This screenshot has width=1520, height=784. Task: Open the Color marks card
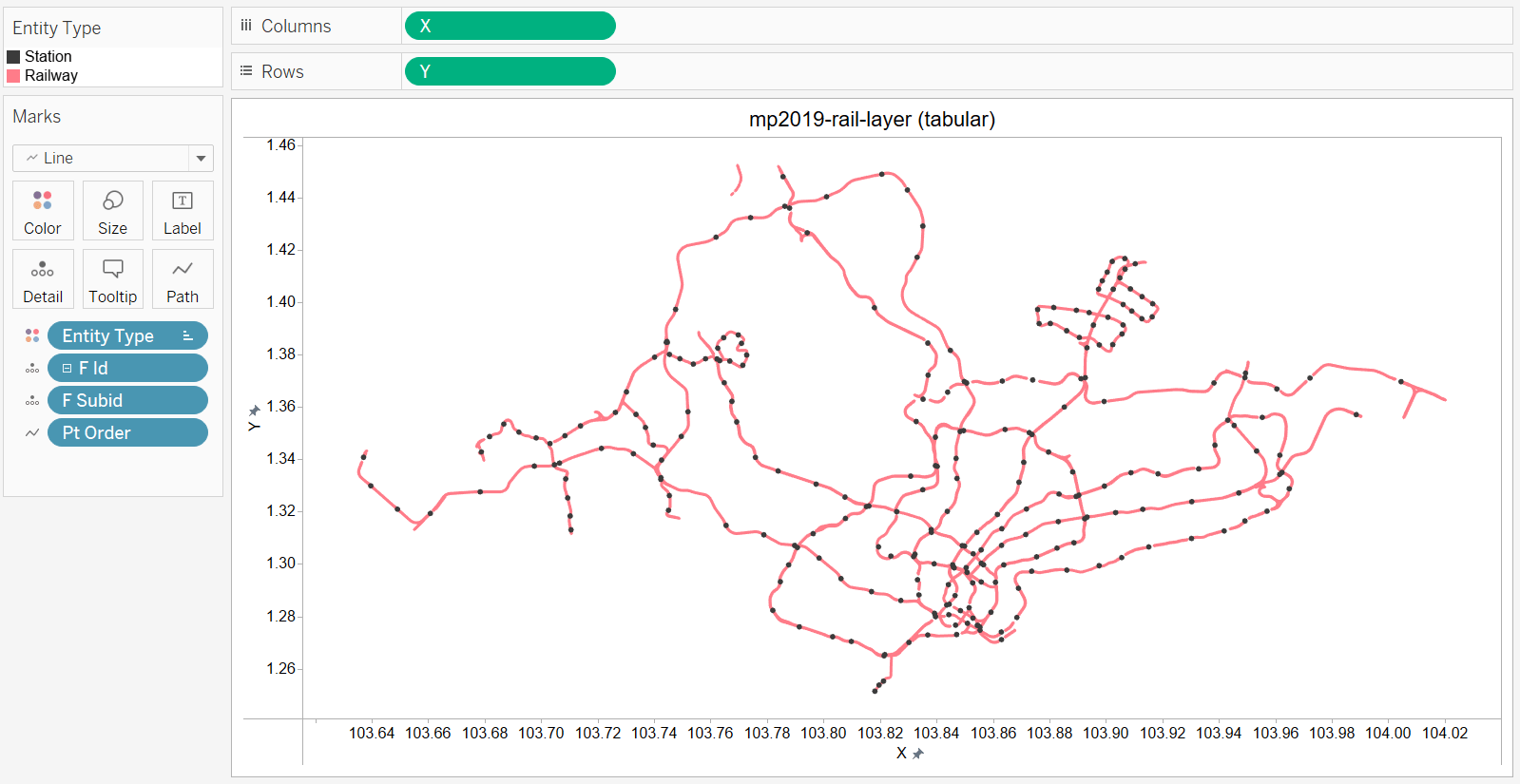click(43, 210)
